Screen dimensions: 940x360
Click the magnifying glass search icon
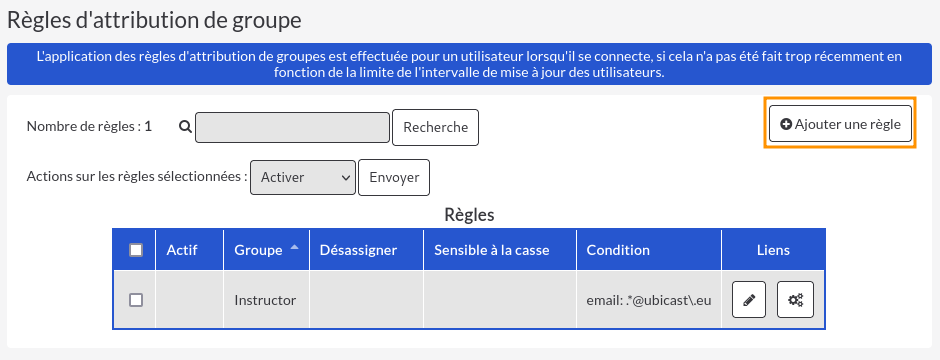coord(185,127)
